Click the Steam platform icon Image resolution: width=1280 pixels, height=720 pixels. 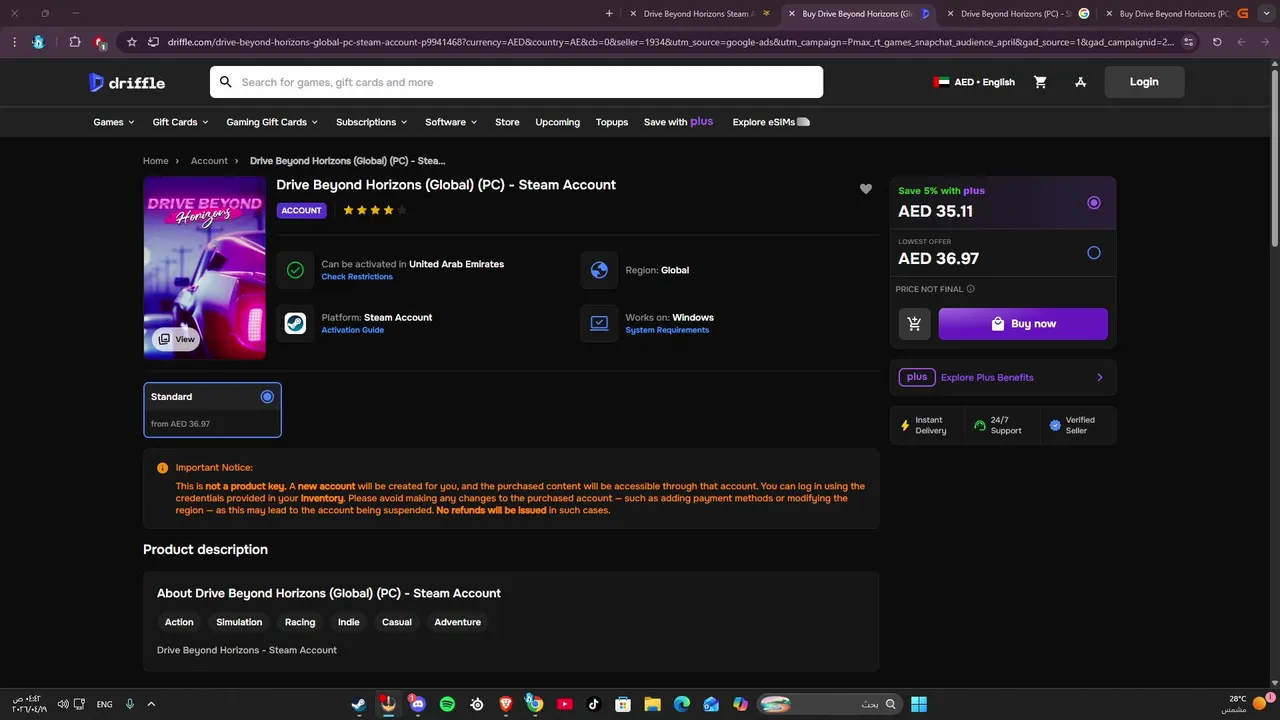pyautogui.click(x=295, y=323)
